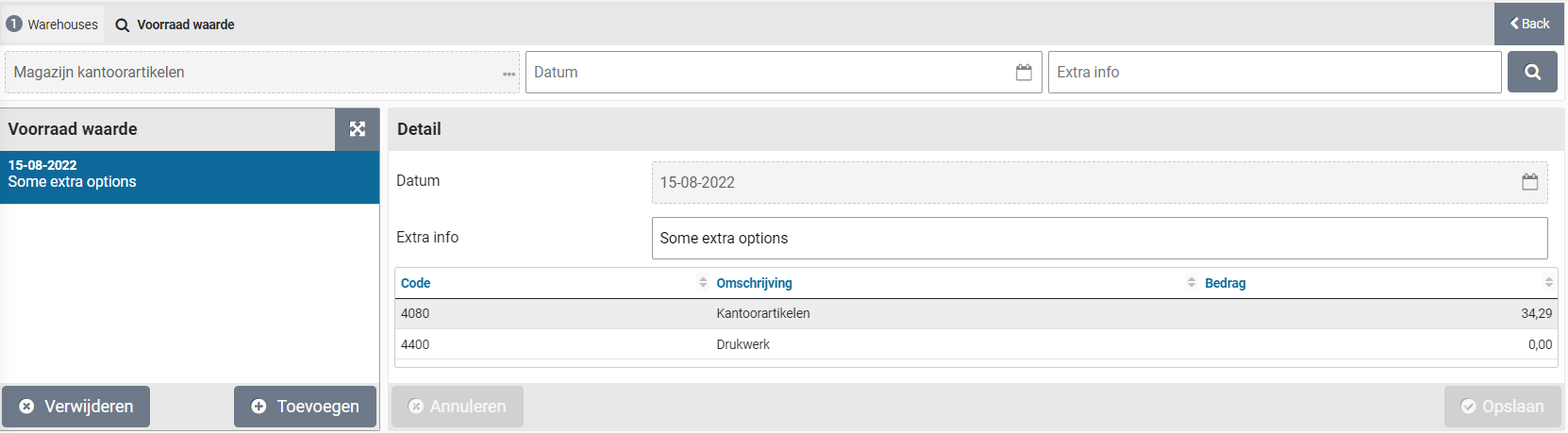Viewport: 1568px width, 433px height.
Task: Sort the table by Omschrijving column
Action: (x=754, y=283)
